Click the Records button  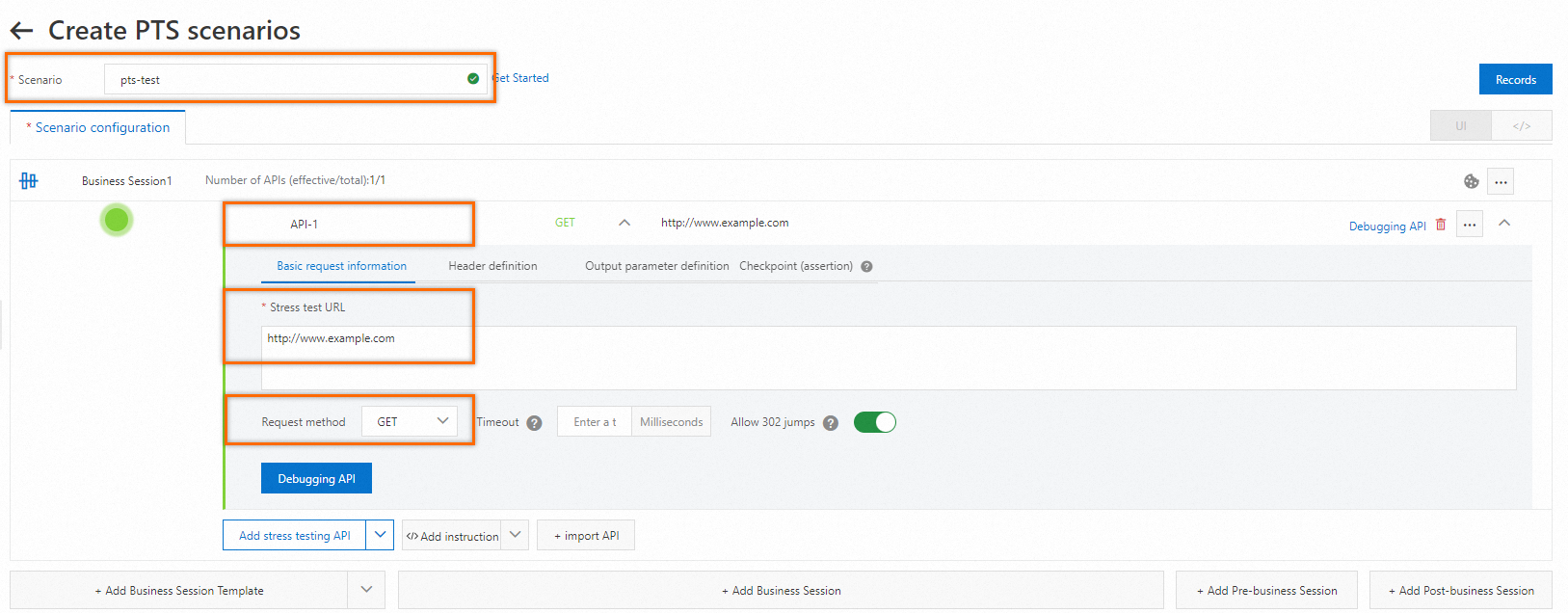1515,79
